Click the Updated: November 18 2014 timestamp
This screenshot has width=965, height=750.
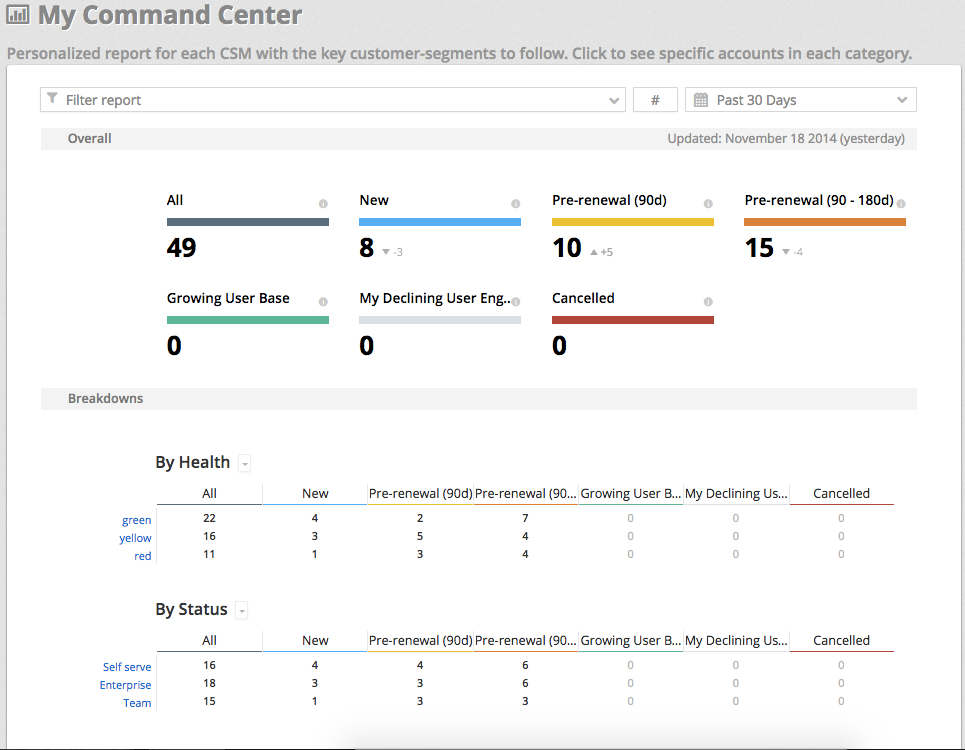coord(786,138)
